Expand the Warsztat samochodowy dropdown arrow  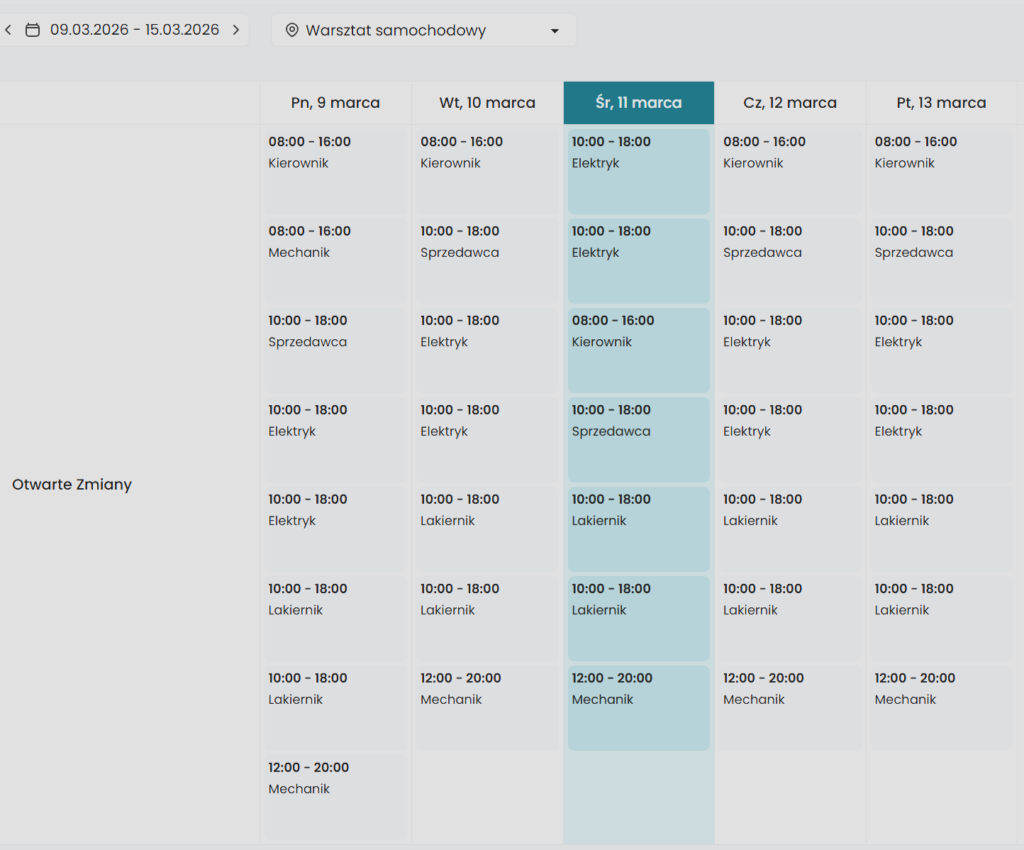click(x=555, y=31)
